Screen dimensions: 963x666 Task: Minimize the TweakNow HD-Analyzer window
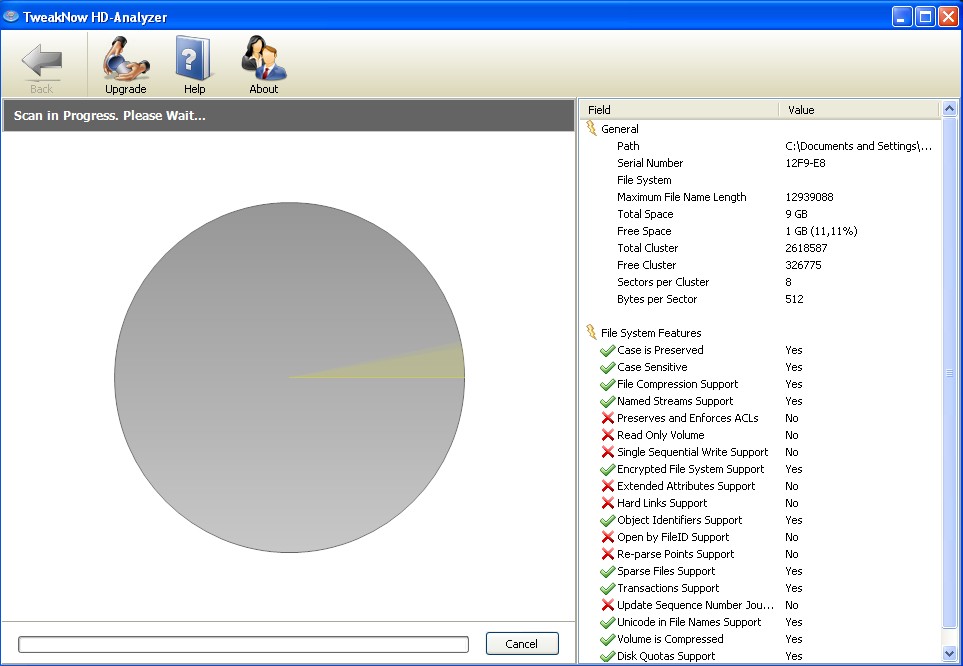coord(902,17)
